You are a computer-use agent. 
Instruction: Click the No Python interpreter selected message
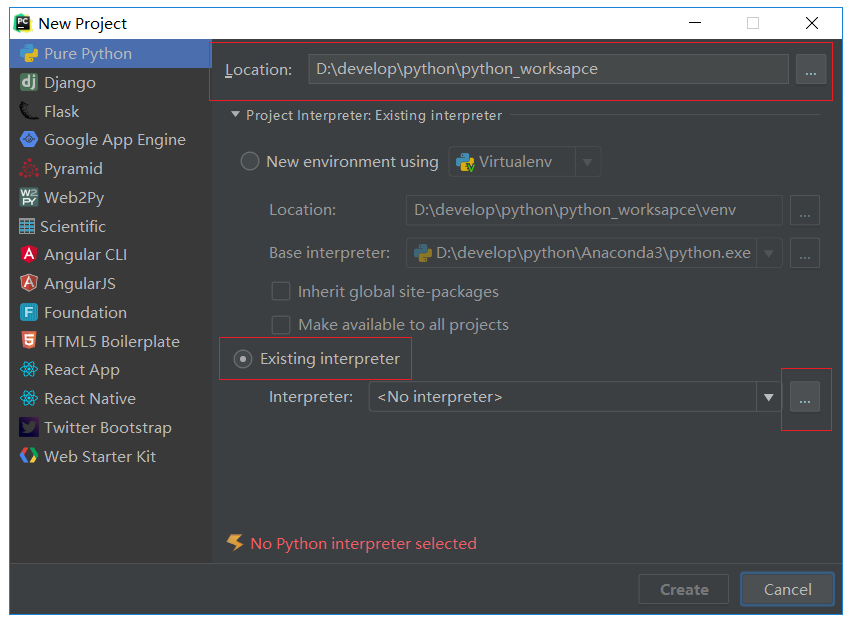[363, 543]
